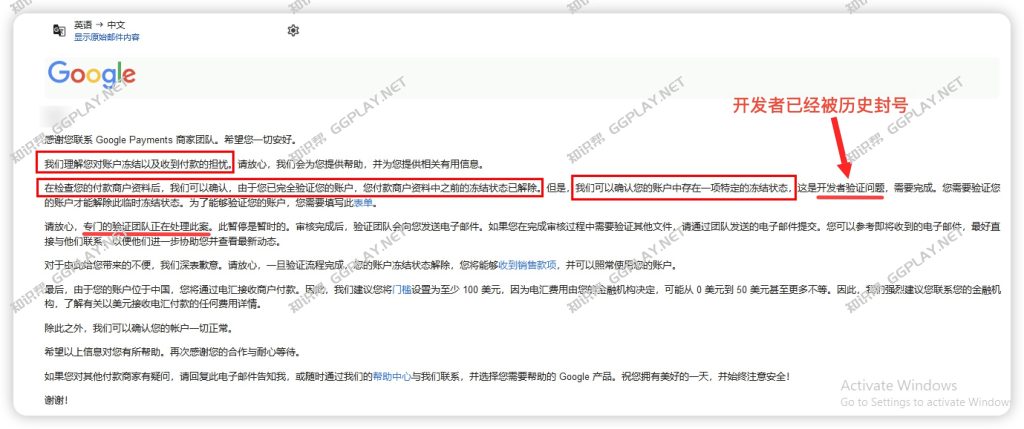Open translation settings gear icon

point(293,30)
